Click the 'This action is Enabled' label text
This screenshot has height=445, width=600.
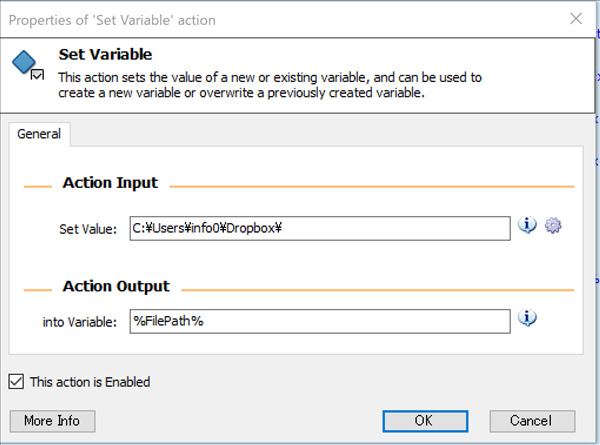point(90,381)
